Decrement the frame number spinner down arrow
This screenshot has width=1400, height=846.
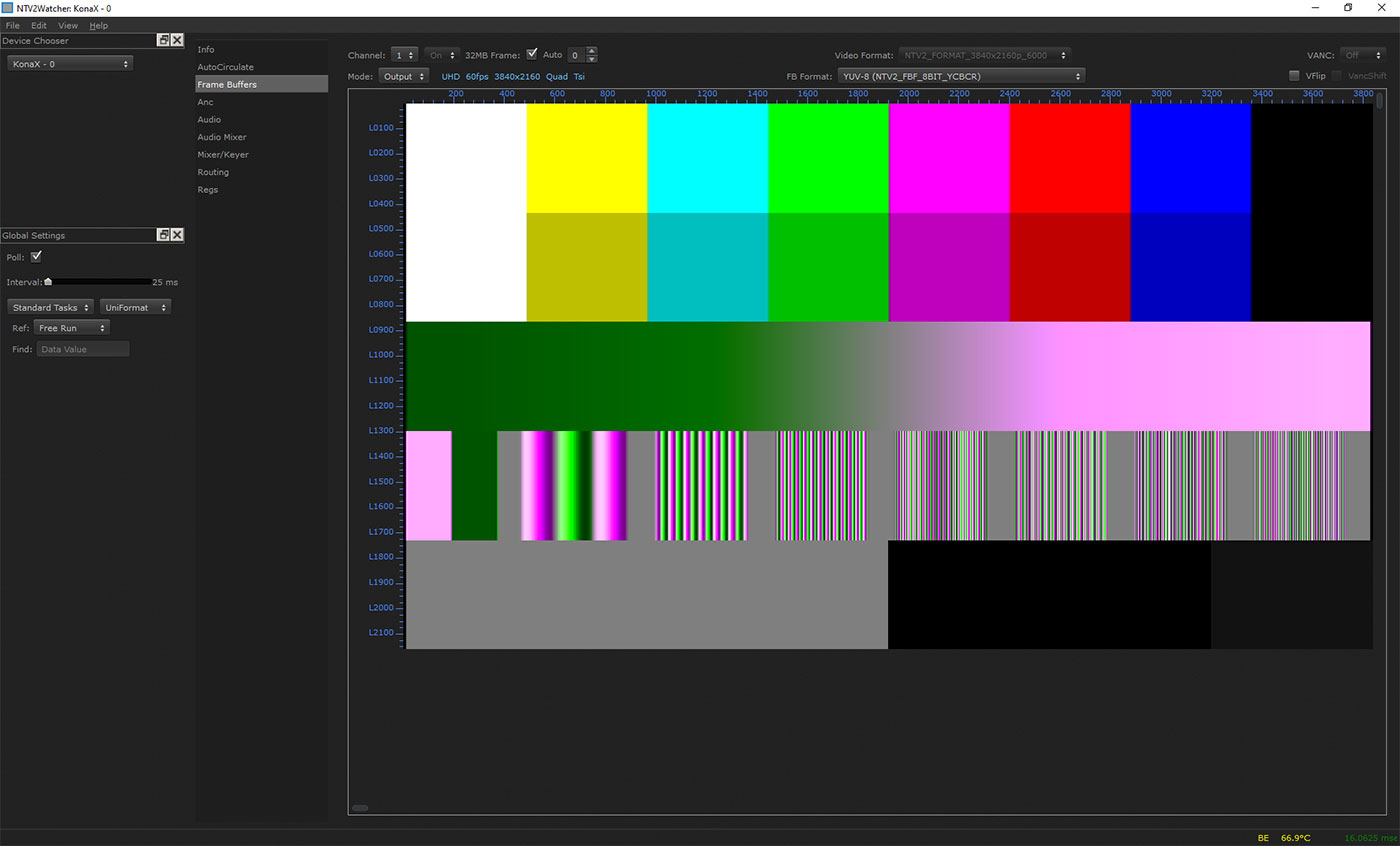click(592, 59)
